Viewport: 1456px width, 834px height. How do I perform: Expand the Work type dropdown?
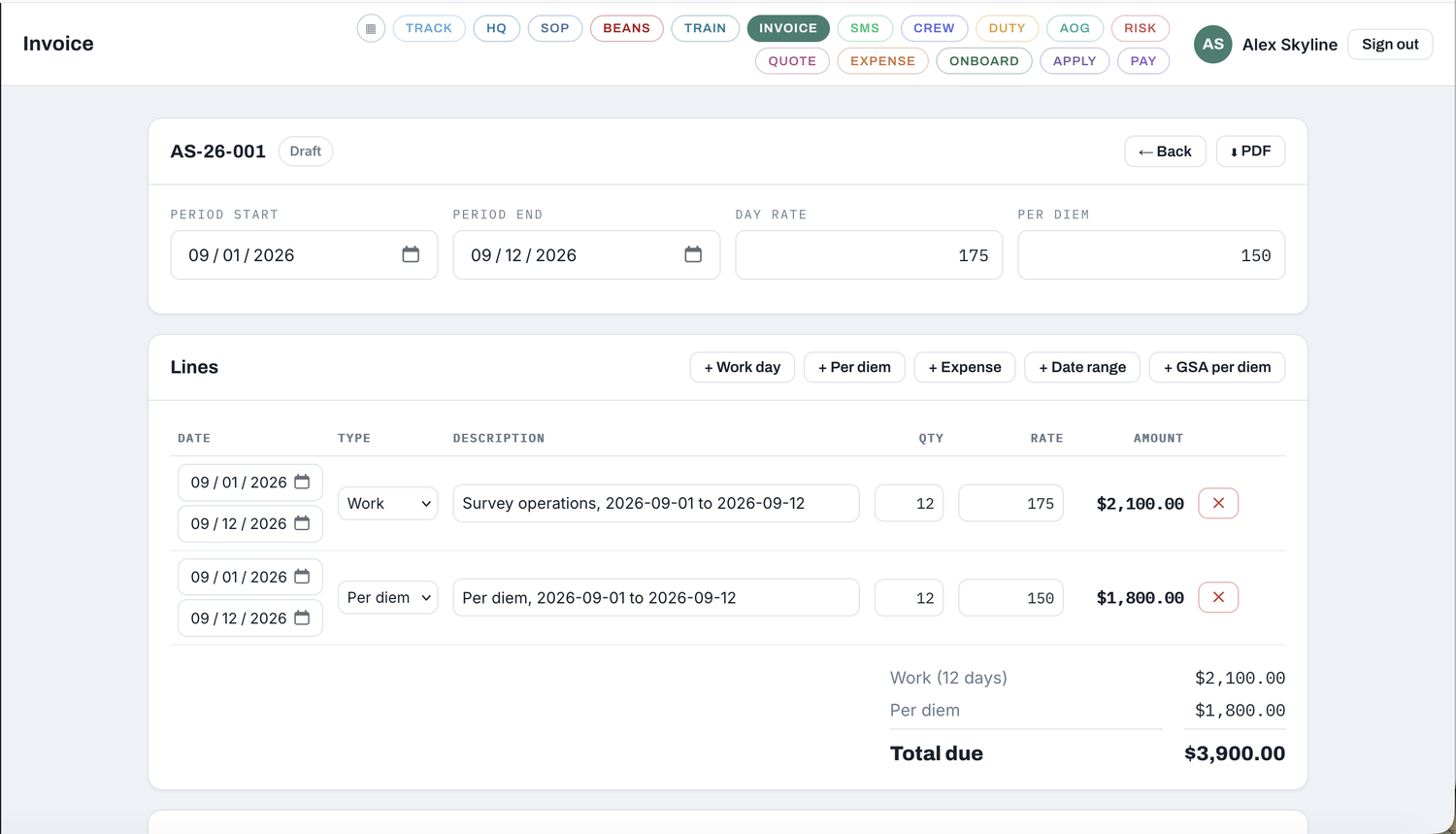pyautogui.click(x=388, y=503)
